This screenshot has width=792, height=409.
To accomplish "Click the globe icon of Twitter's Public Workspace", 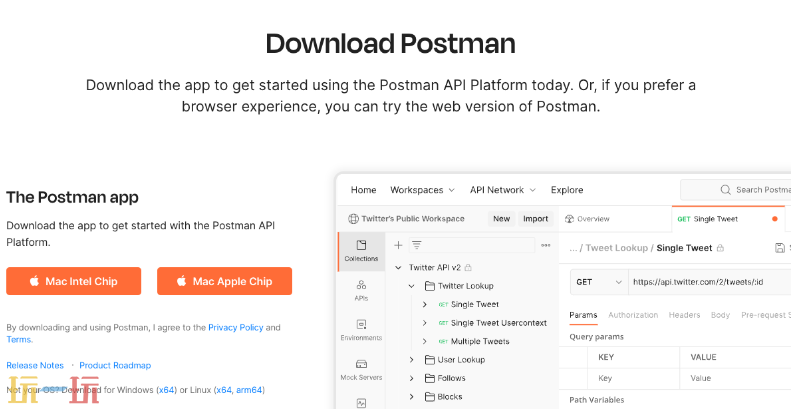I will [353, 219].
